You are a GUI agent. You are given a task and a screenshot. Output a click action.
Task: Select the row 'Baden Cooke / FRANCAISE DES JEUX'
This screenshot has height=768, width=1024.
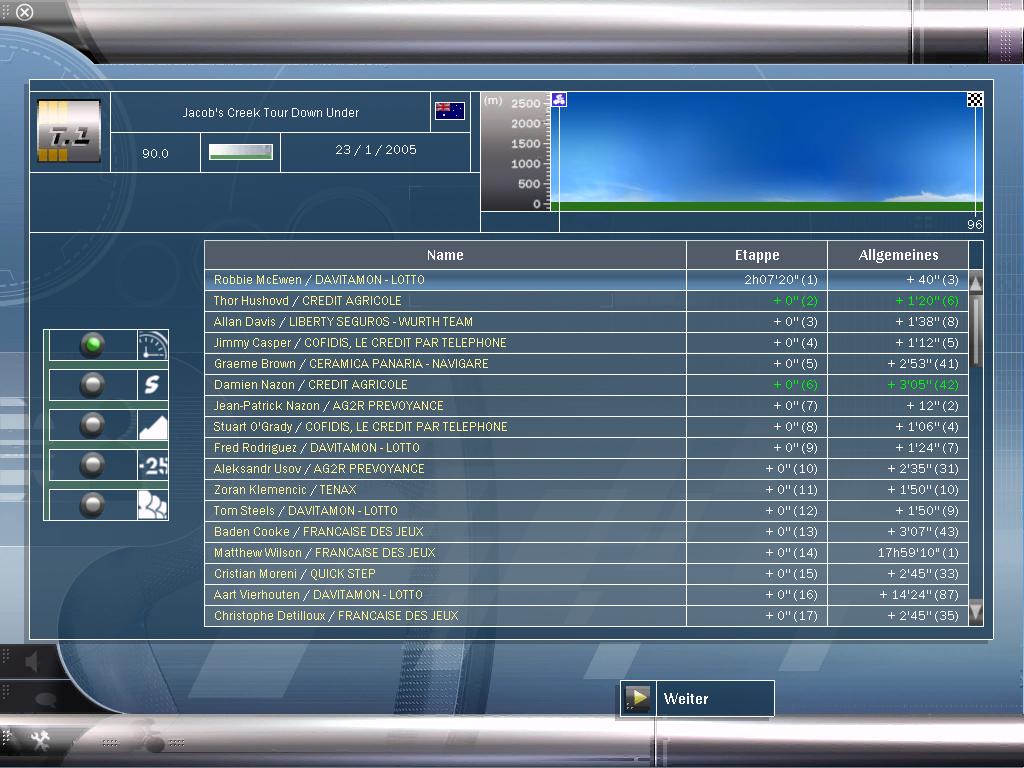(586, 532)
